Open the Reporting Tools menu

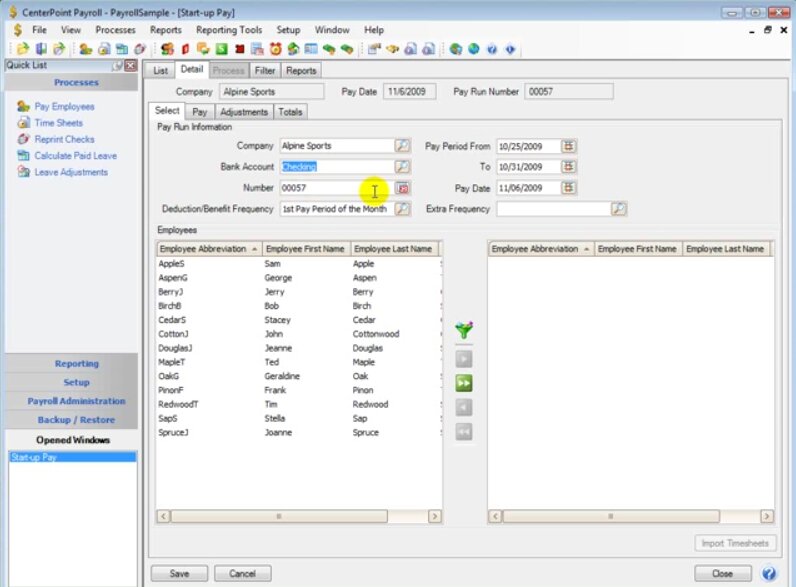click(229, 30)
